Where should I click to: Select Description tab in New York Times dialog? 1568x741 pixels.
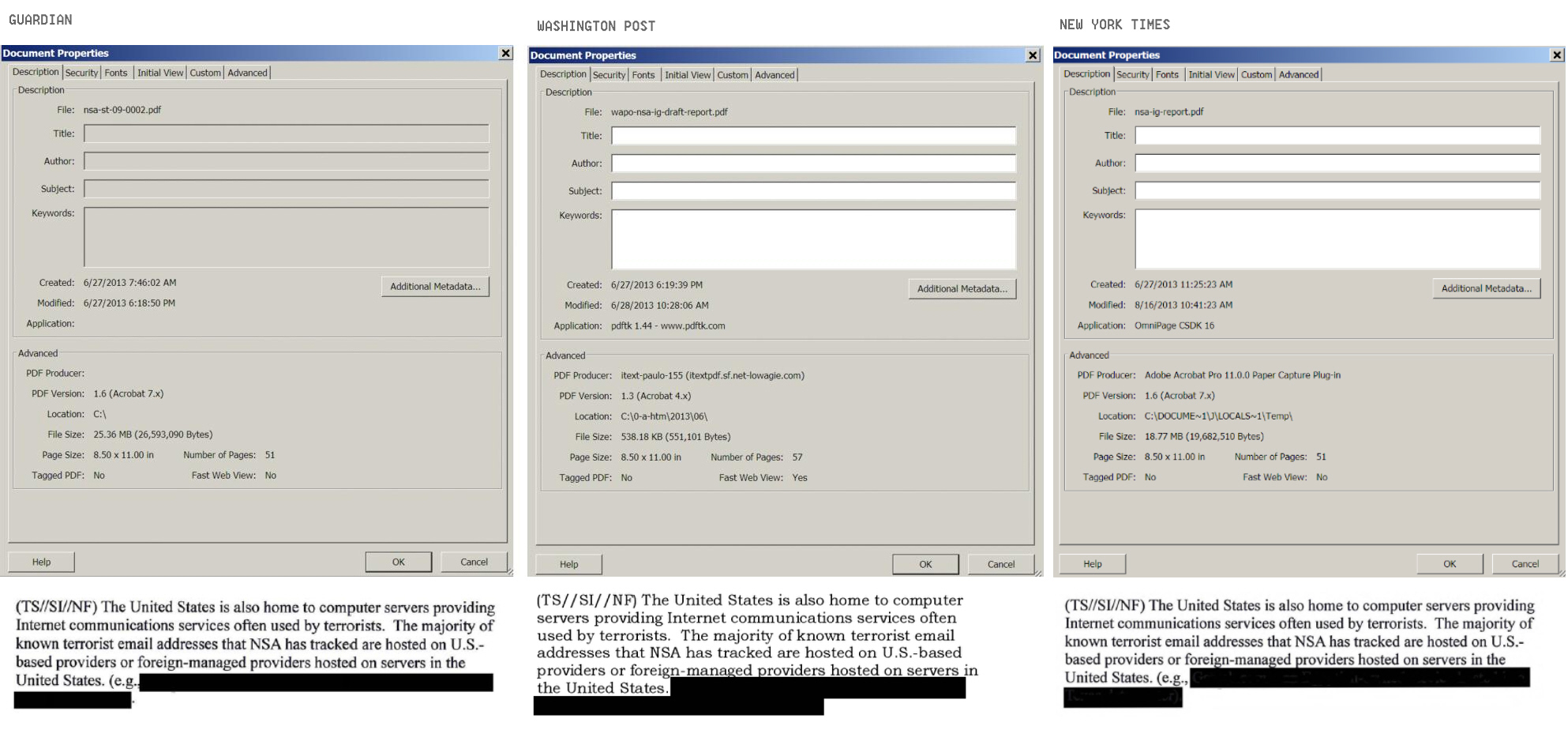[1086, 73]
